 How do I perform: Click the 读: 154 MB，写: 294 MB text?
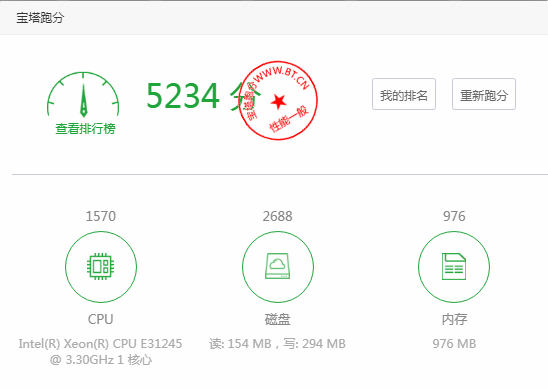(x=277, y=344)
